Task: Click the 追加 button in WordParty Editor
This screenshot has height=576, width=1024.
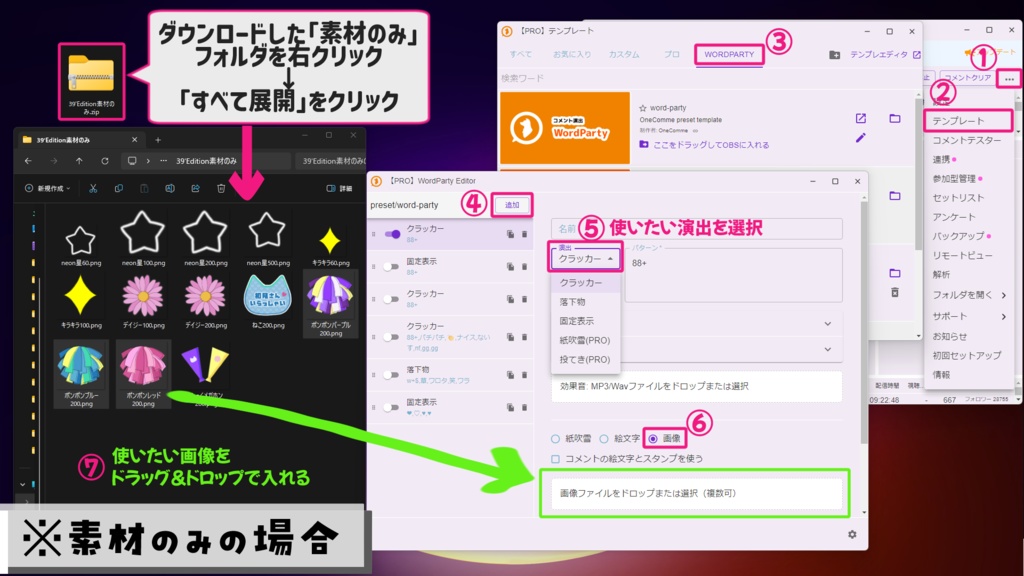Action: click(513, 205)
